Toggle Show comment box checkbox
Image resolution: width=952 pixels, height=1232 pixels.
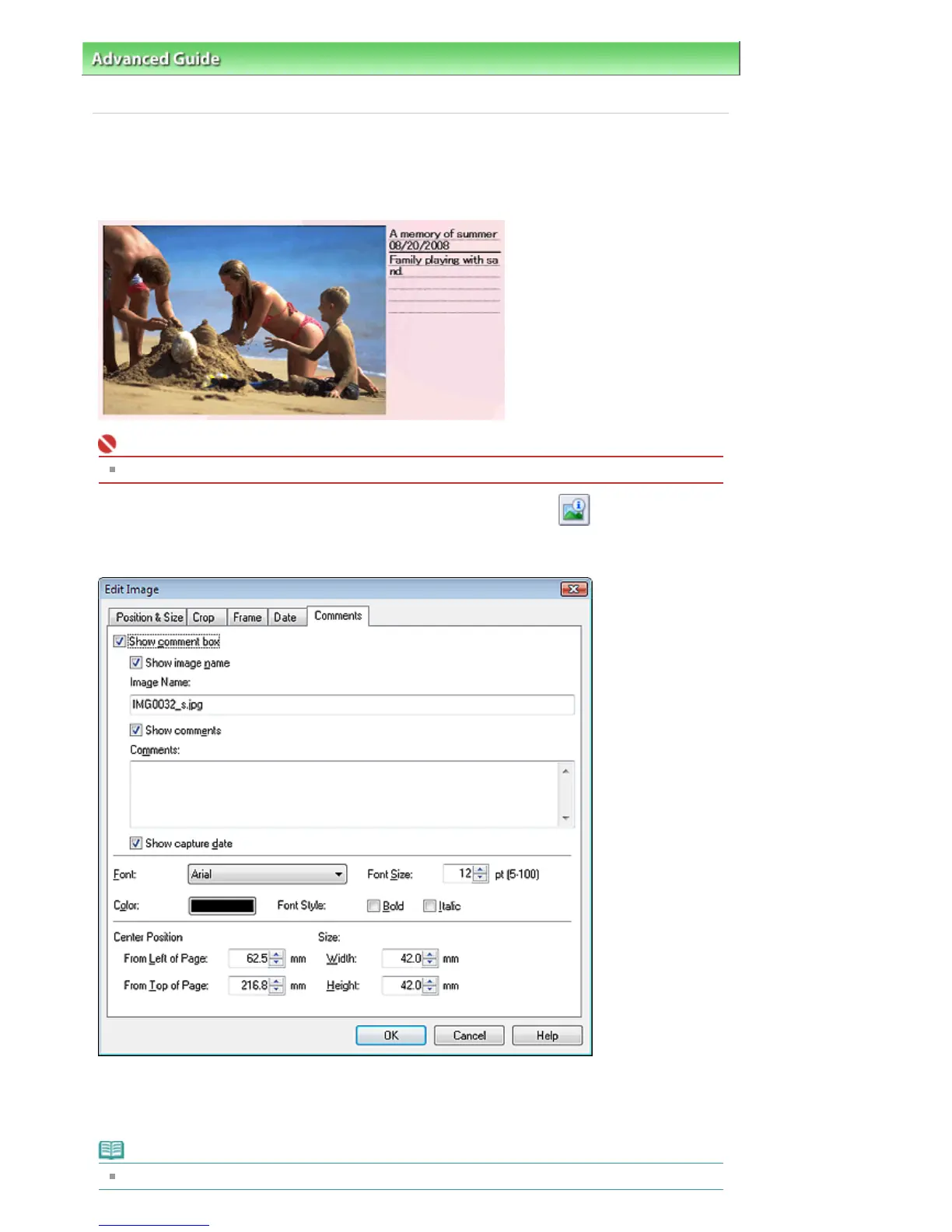pyautogui.click(x=120, y=642)
